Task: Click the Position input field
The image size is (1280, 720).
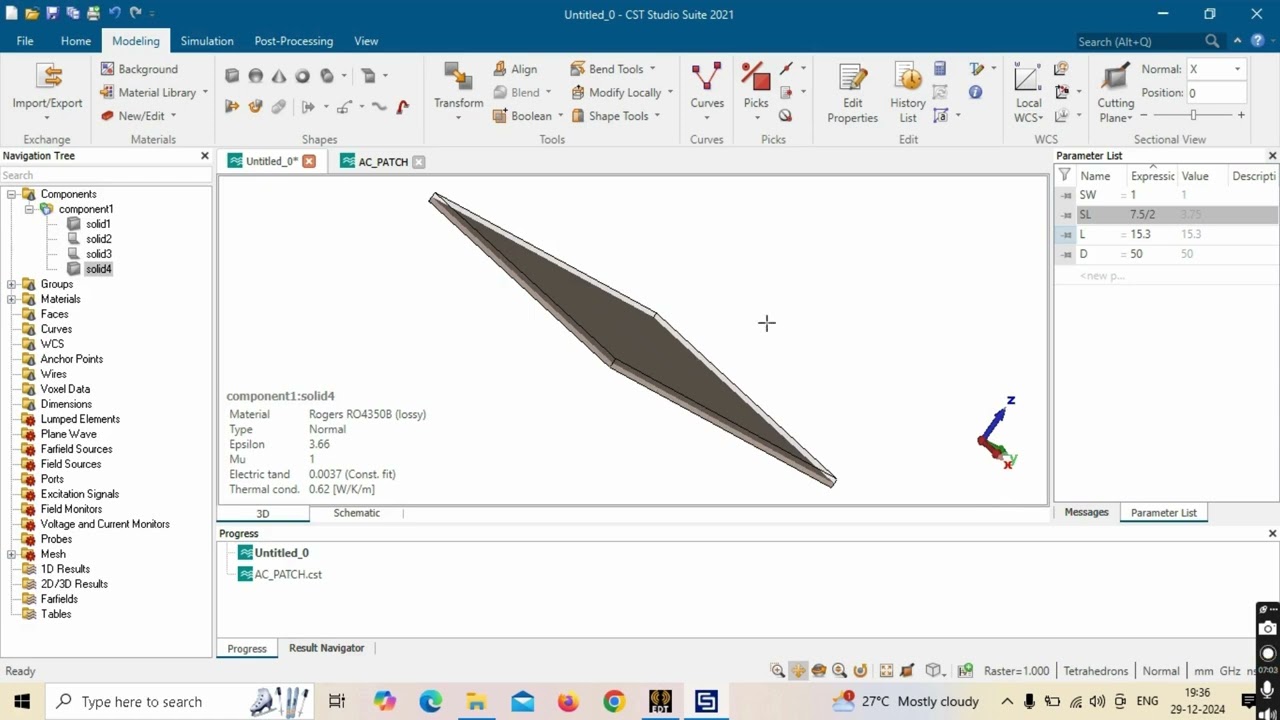Action: [x=1216, y=92]
